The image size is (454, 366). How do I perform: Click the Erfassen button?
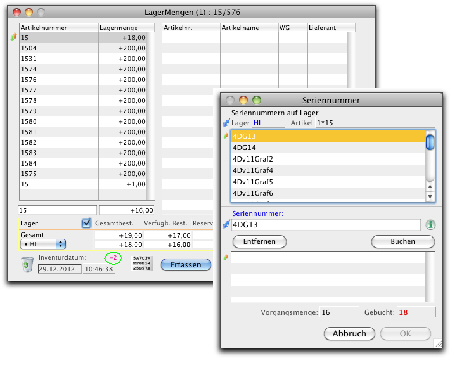tap(186, 265)
